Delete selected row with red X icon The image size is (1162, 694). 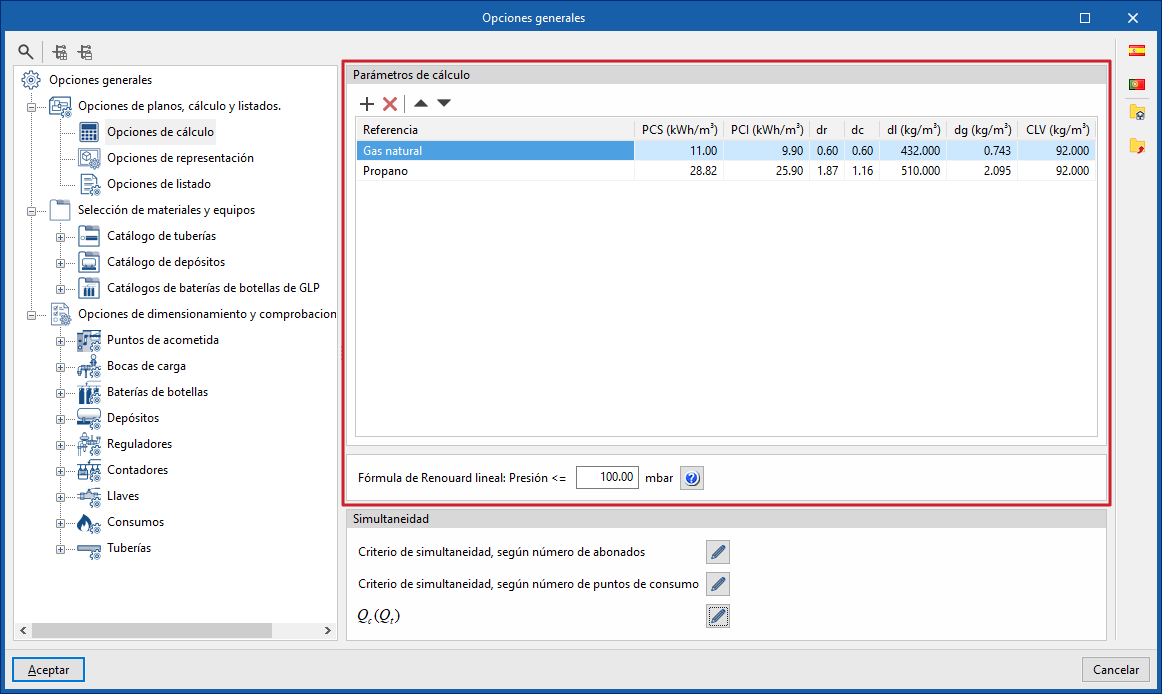point(390,104)
